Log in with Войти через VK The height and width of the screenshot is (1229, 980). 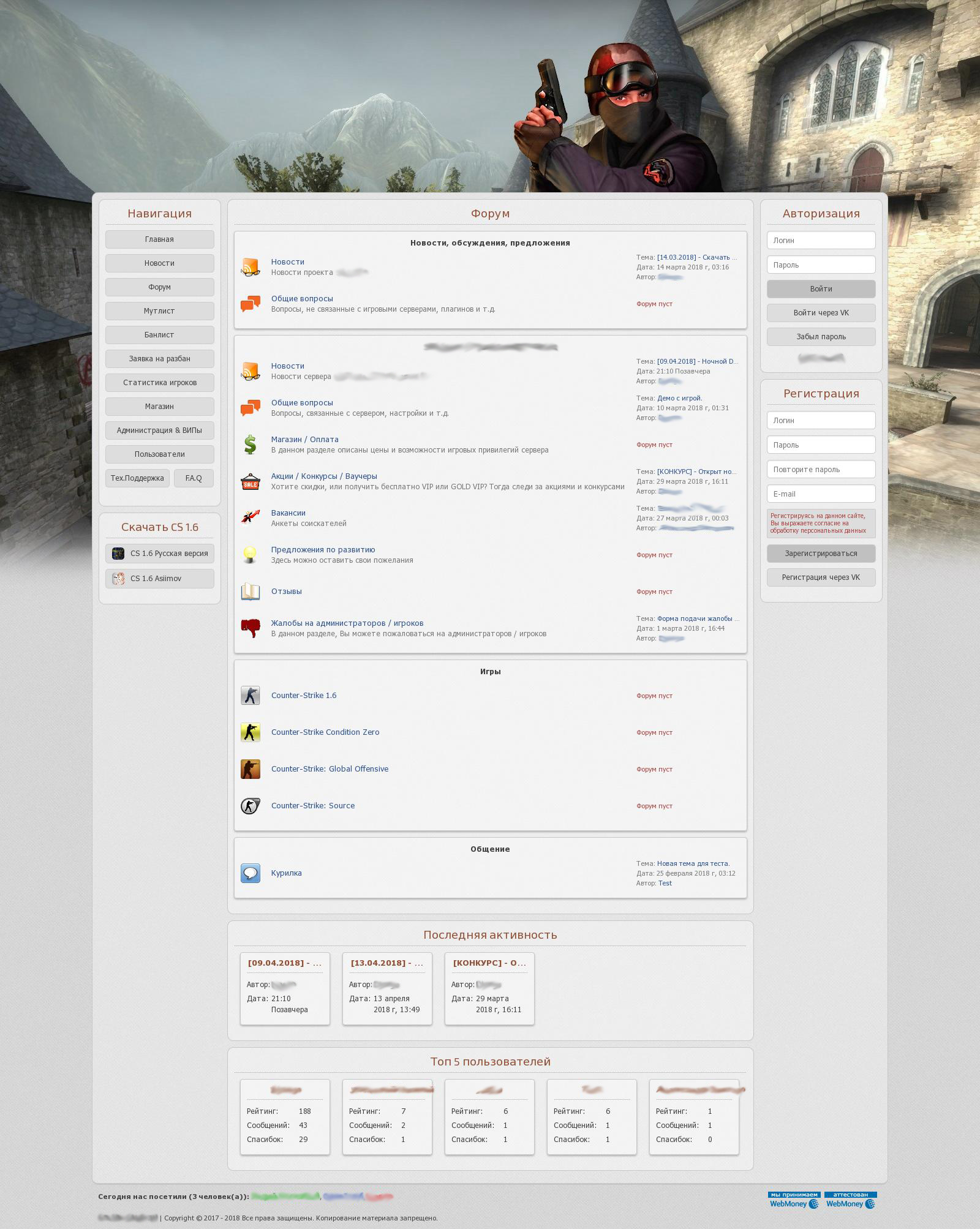(821, 313)
